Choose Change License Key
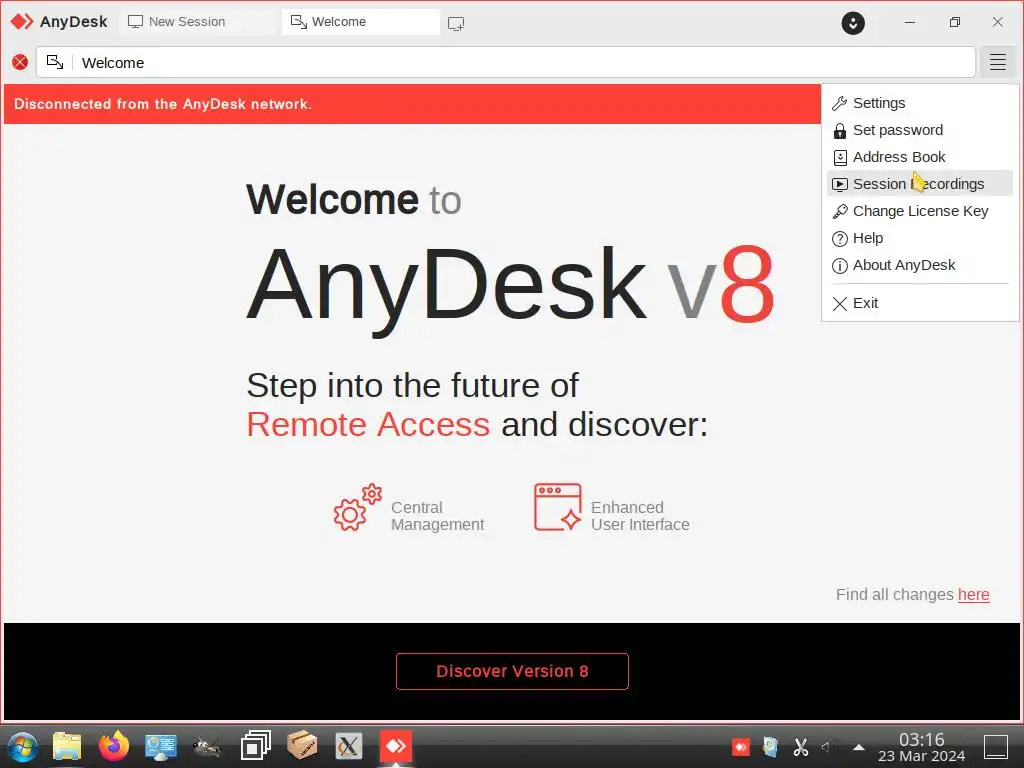The height and width of the screenshot is (768, 1024). pyautogui.click(x=920, y=211)
